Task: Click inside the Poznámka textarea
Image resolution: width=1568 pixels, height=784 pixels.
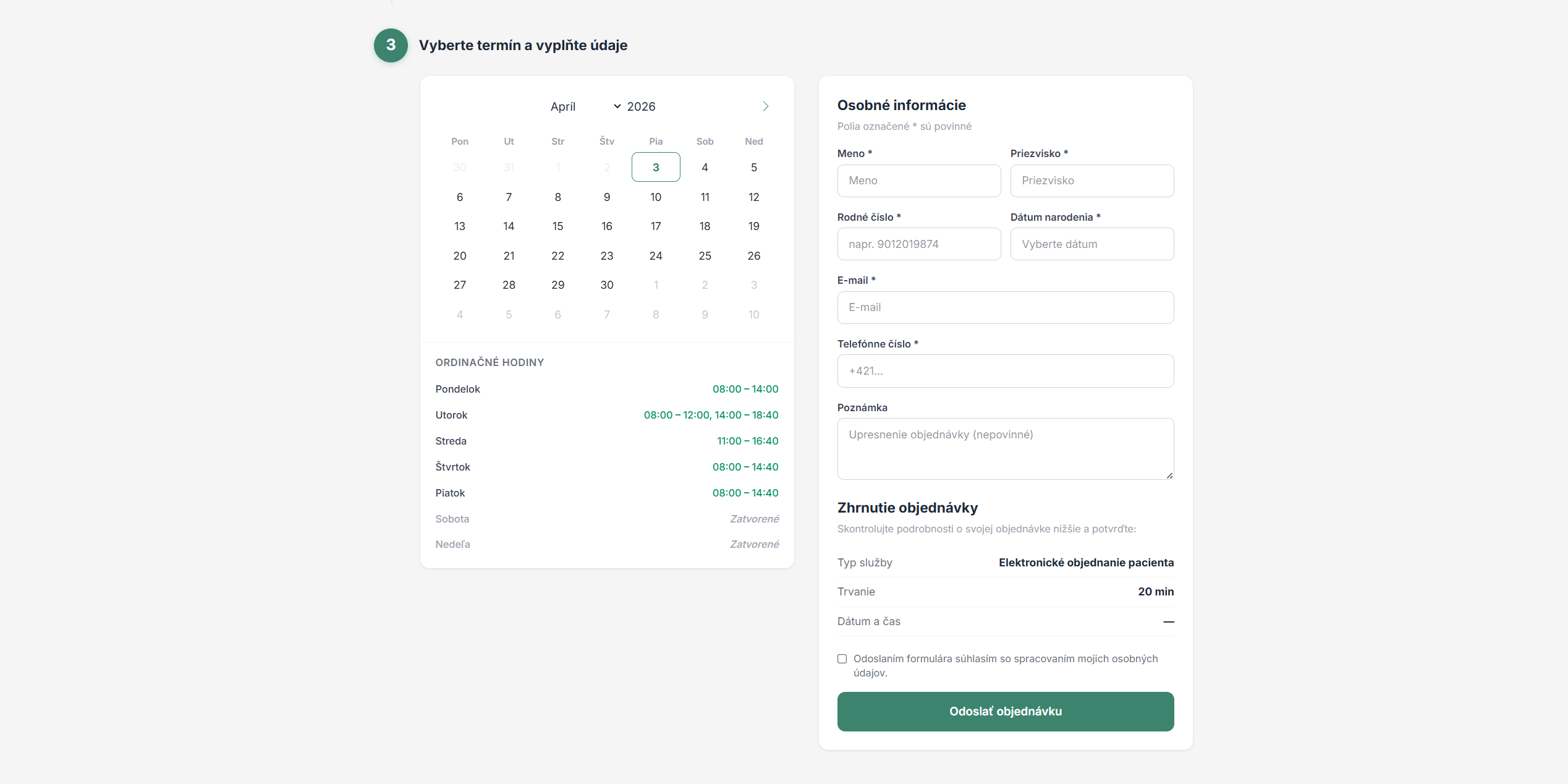Action: [x=1005, y=448]
